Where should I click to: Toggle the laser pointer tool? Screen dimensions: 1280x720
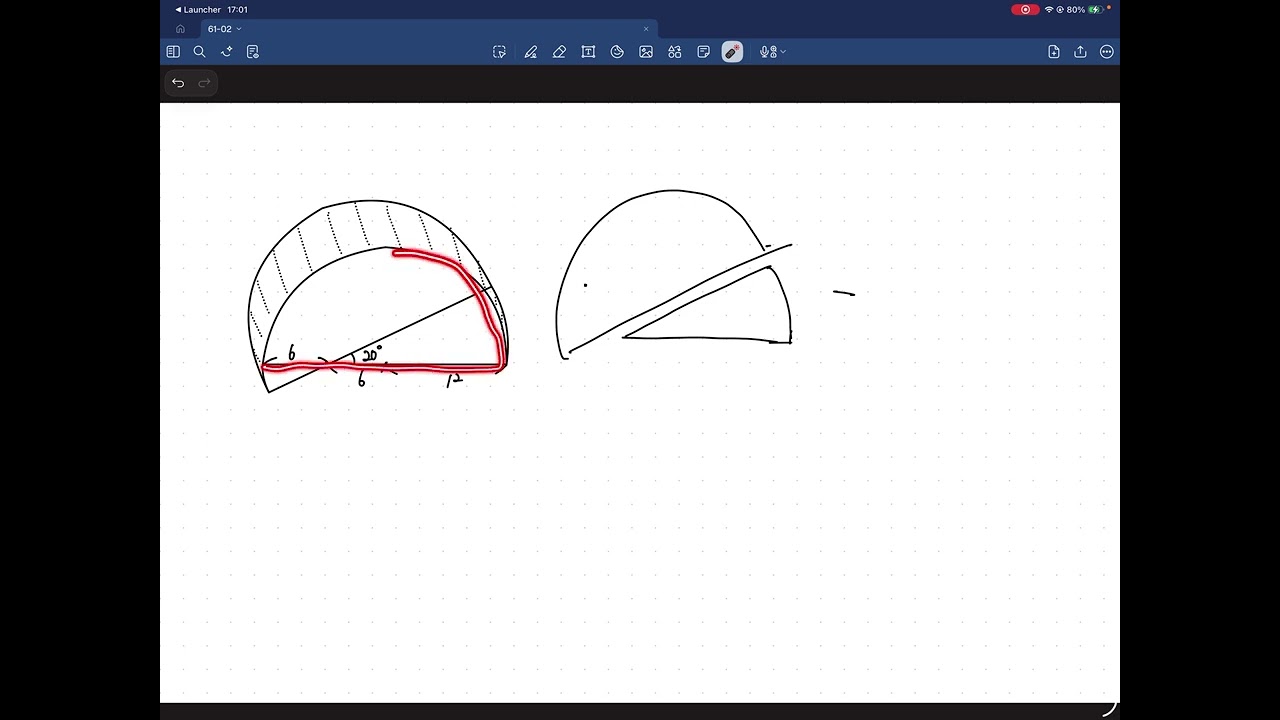pyautogui.click(x=732, y=52)
